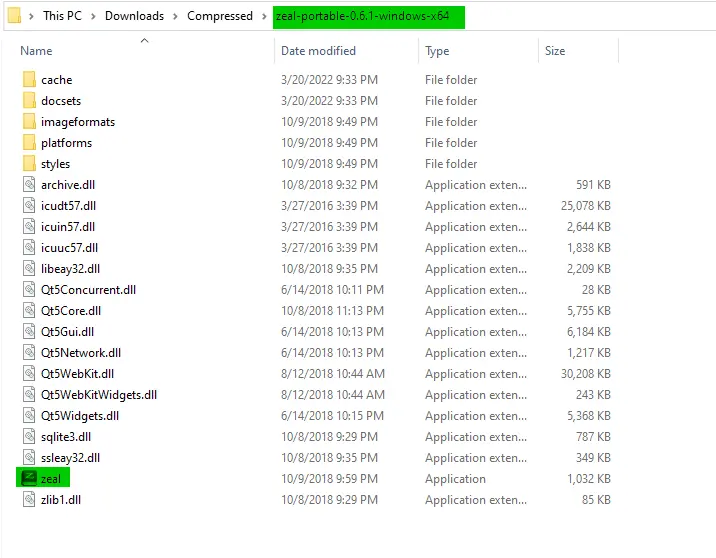The image size is (716, 558).
Task: Click the file named Qt5Network.dll
Action: 81,353
